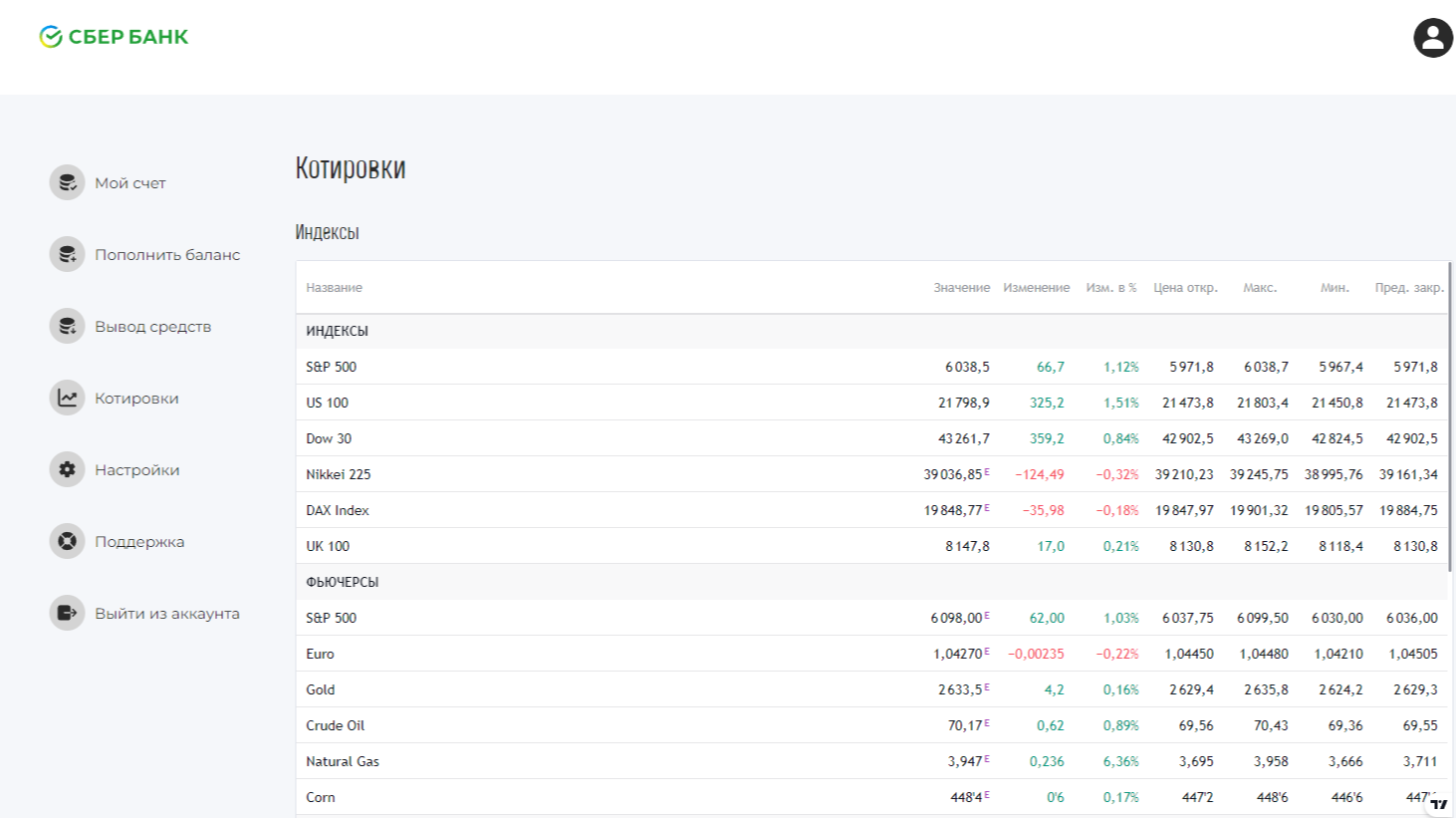Screen dimensions: 1456x818
Task: Open the Dow 30 quote
Action: [871, 438]
